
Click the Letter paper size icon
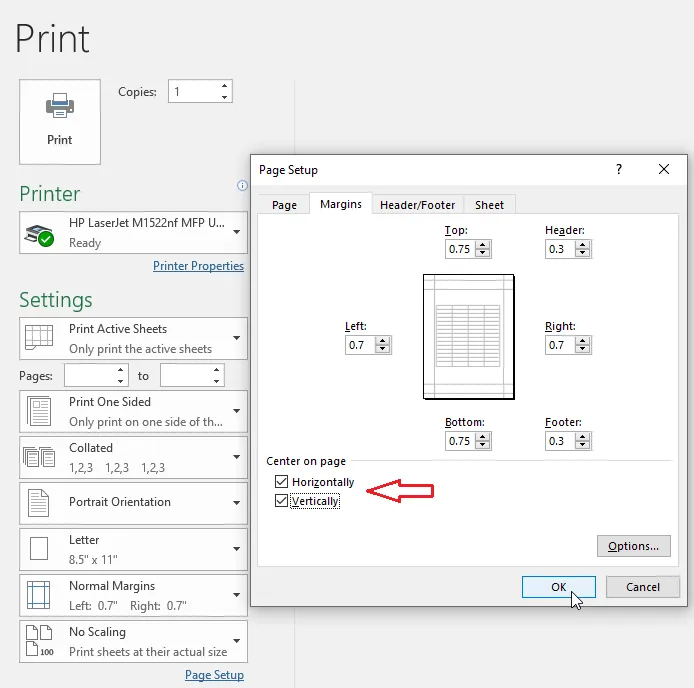coord(39,549)
